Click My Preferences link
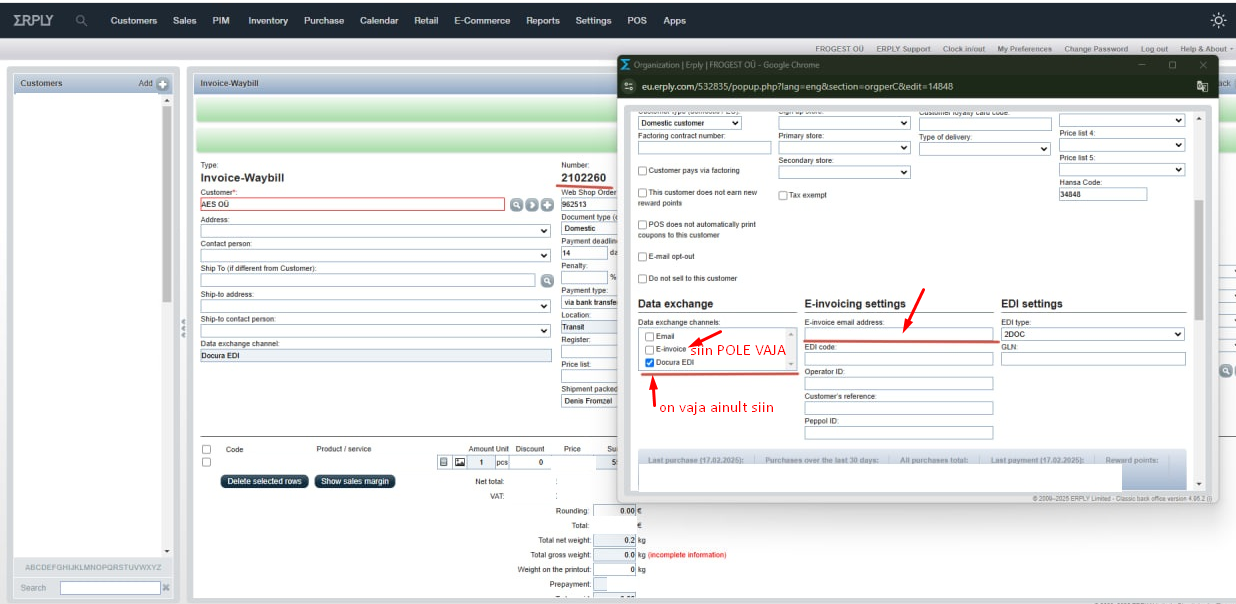 tap(1025, 48)
